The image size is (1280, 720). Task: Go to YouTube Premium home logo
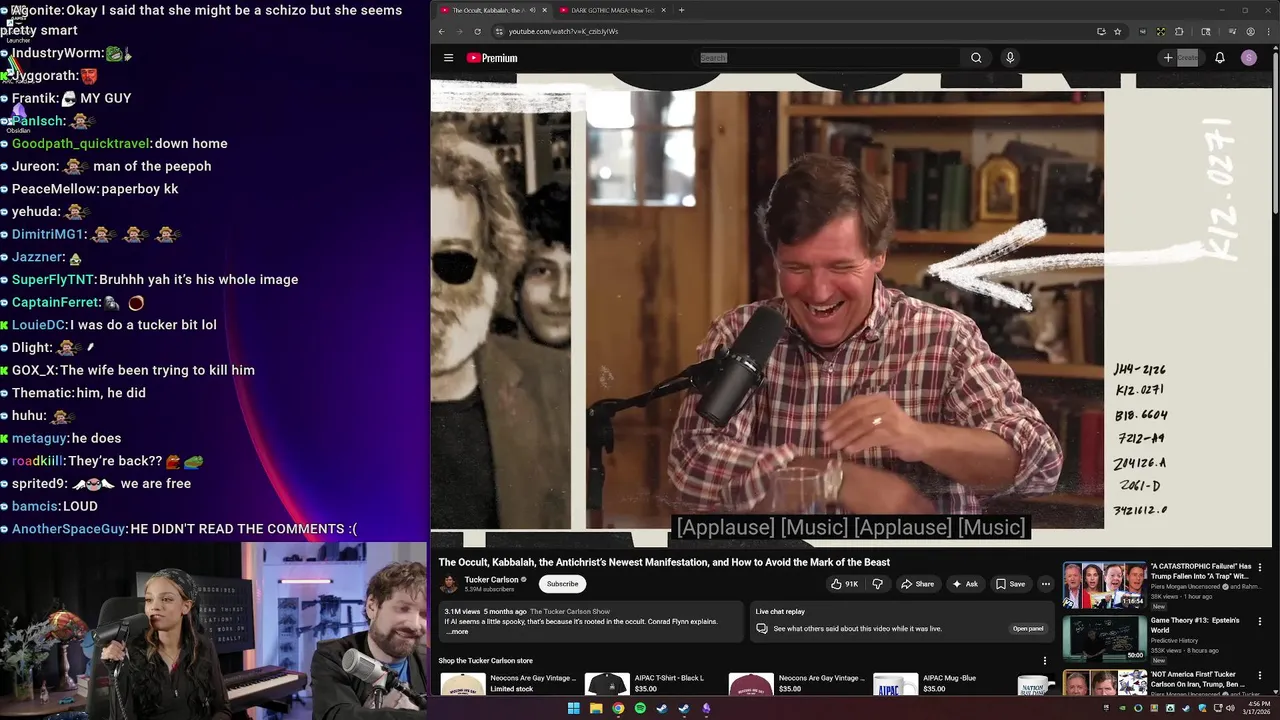point(492,58)
